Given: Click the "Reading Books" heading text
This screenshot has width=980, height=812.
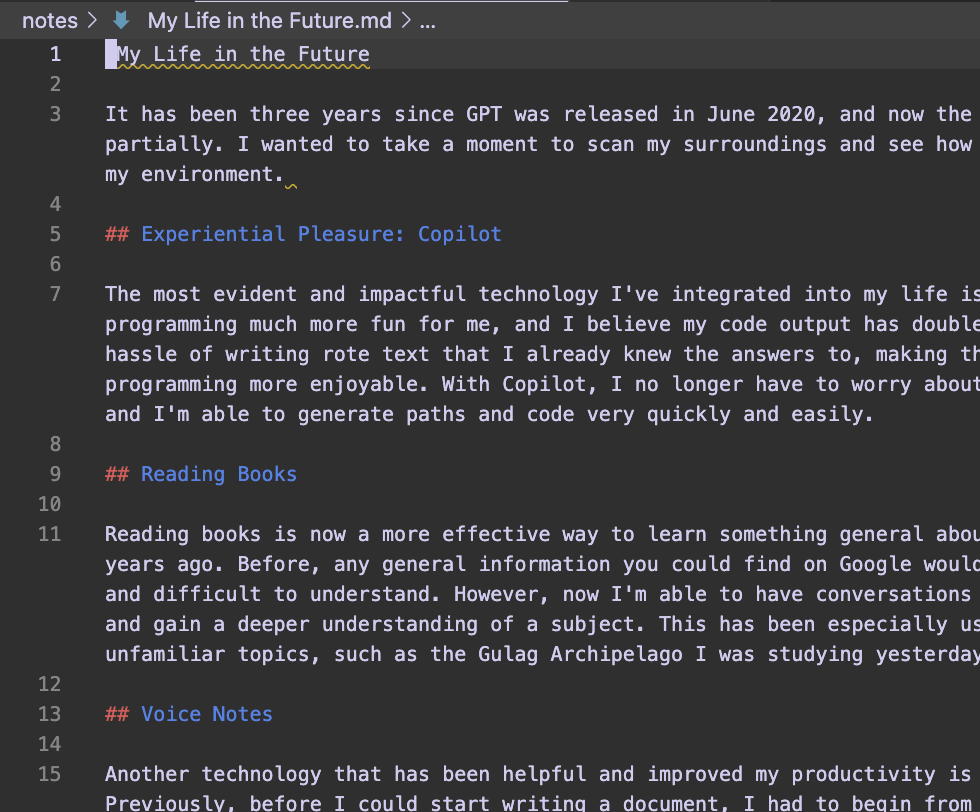Looking at the screenshot, I should pyautogui.click(x=218, y=474).
